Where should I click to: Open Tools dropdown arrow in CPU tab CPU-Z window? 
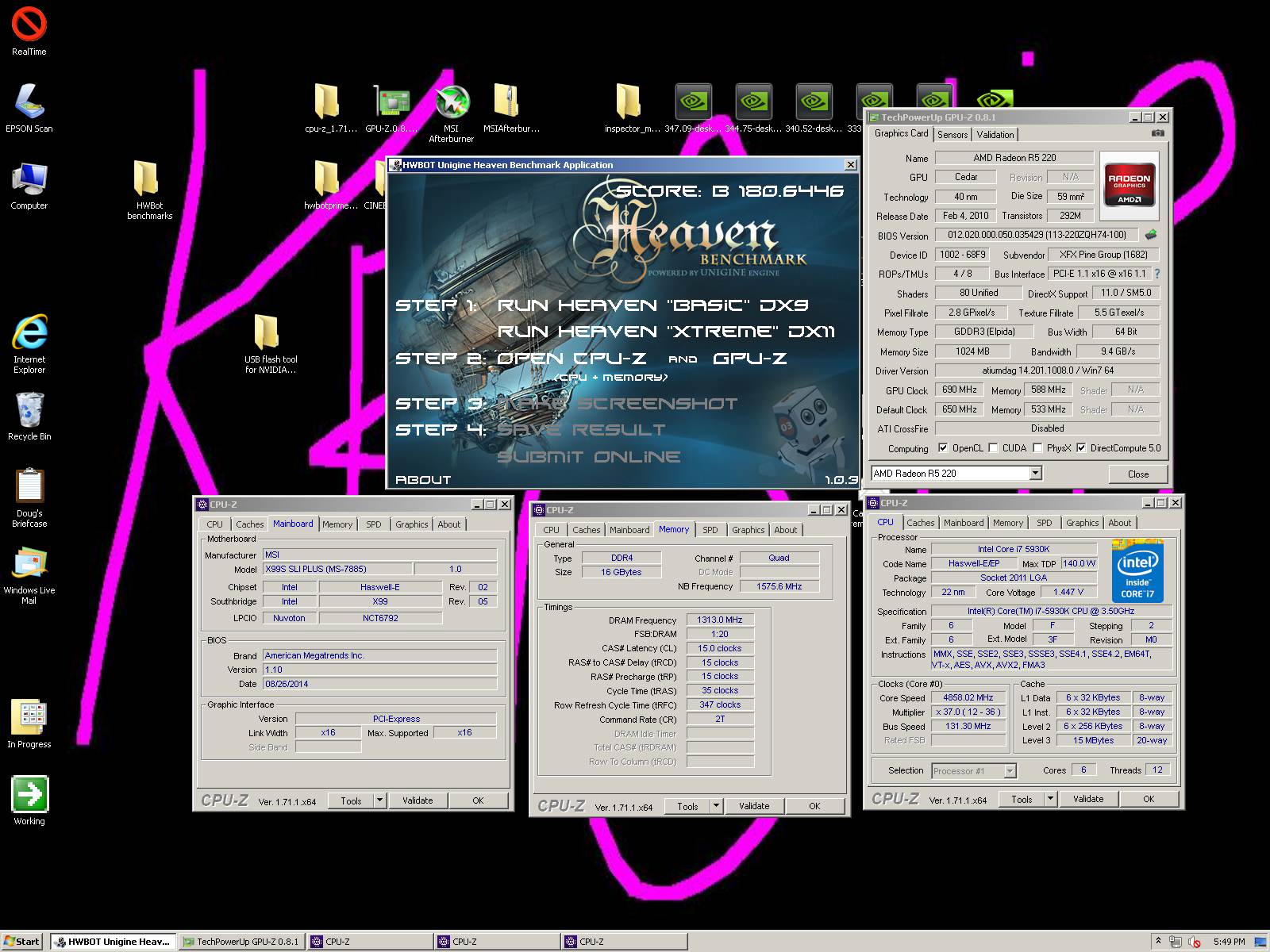coord(1050,799)
